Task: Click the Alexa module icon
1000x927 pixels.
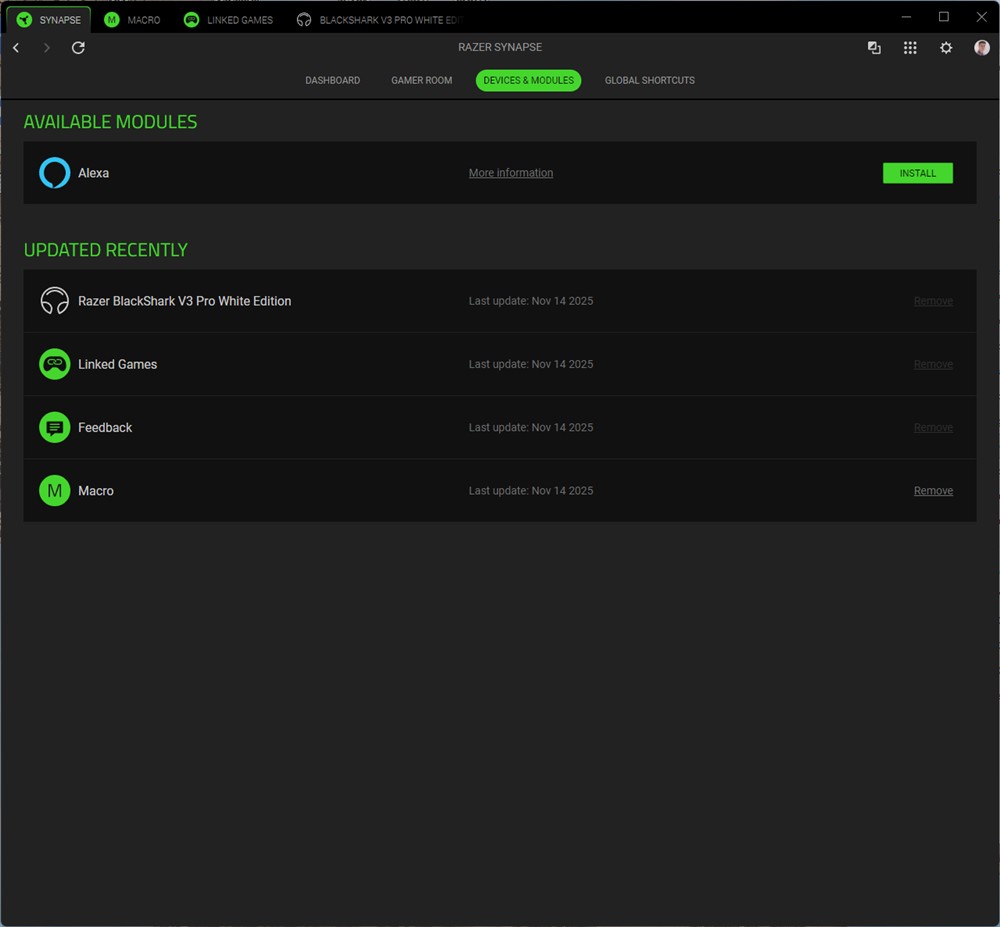Action: coord(54,173)
